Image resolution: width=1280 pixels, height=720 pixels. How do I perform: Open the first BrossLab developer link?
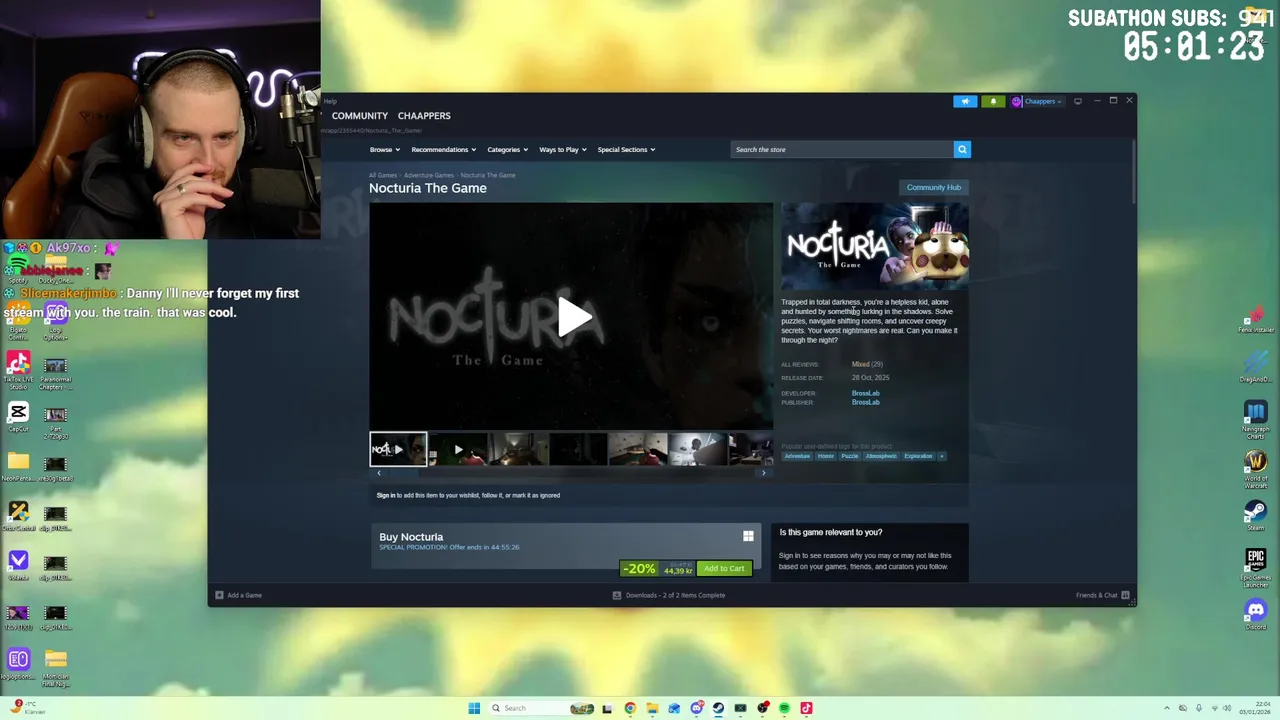[866, 393]
